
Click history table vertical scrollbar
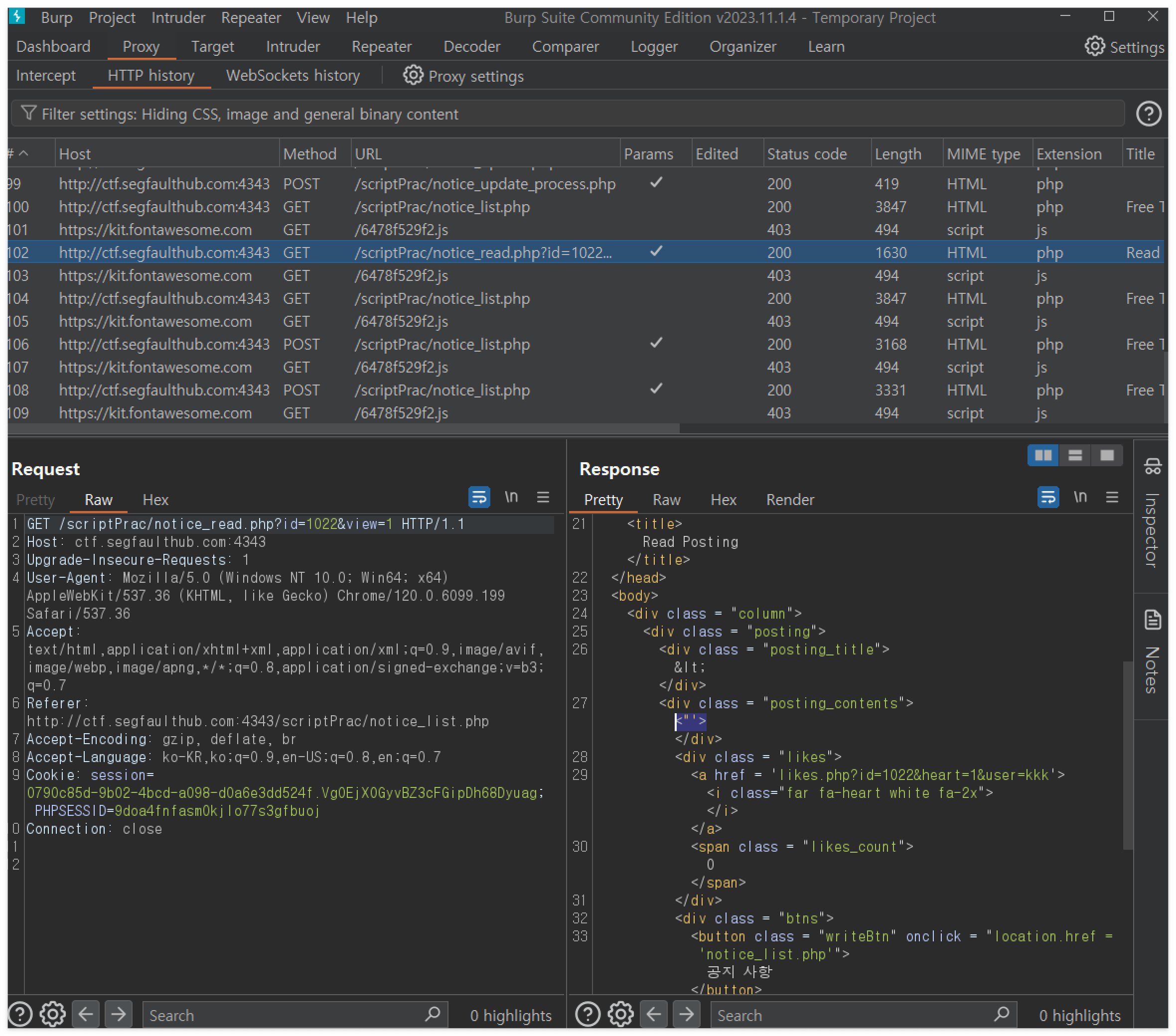pyautogui.click(x=1166, y=387)
